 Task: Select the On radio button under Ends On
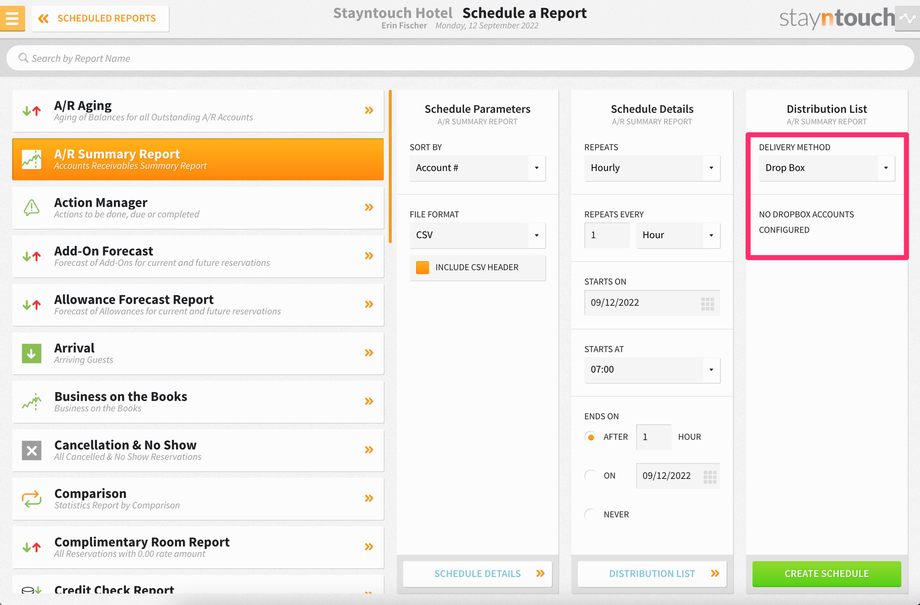(x=590, y=476)
